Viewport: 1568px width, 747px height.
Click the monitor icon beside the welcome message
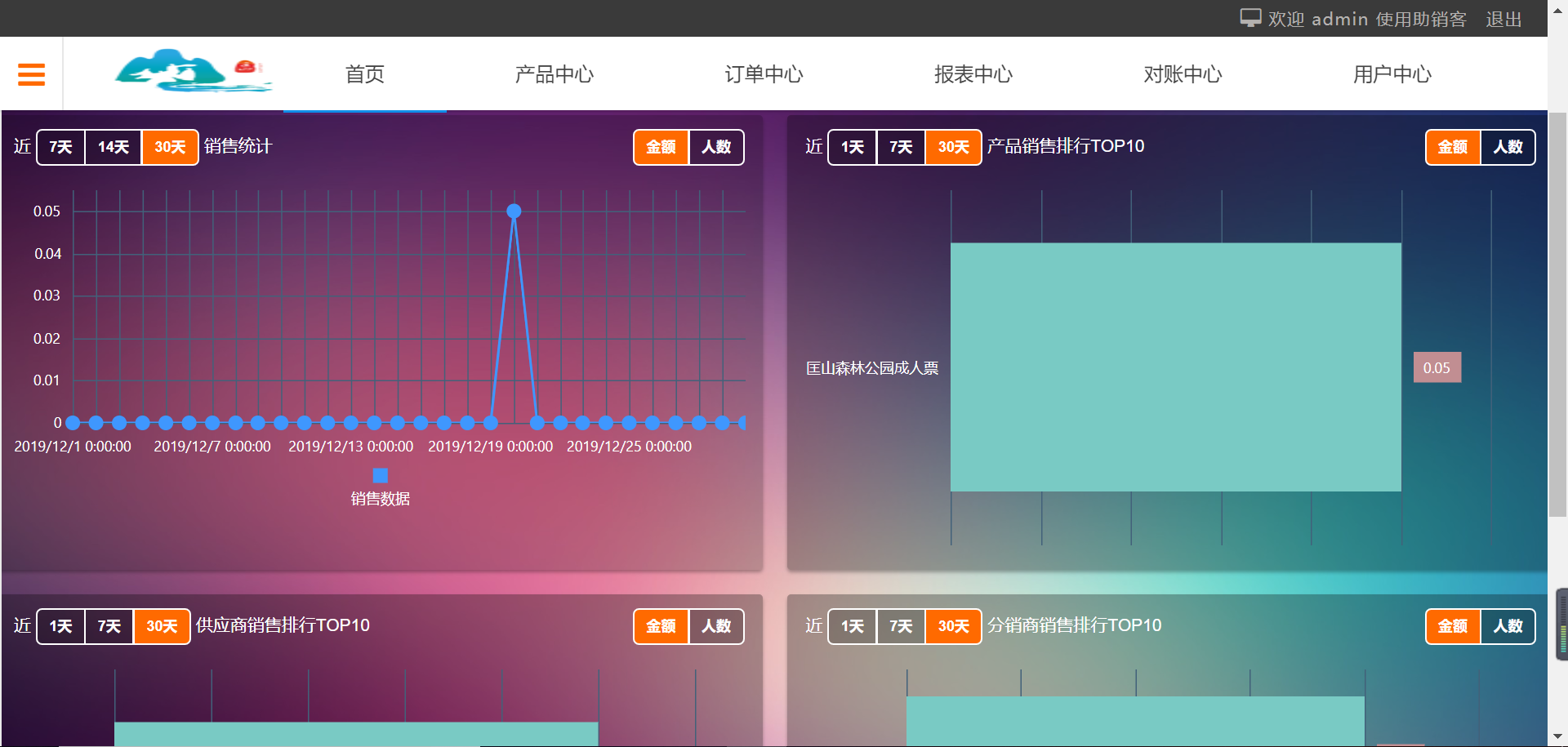tap(1249, 17)
